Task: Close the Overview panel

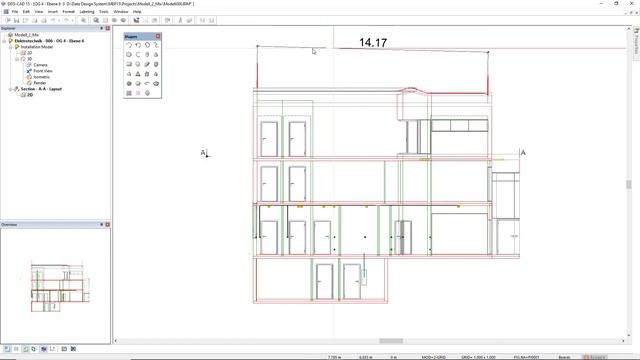Action: [x=108, y=224]
